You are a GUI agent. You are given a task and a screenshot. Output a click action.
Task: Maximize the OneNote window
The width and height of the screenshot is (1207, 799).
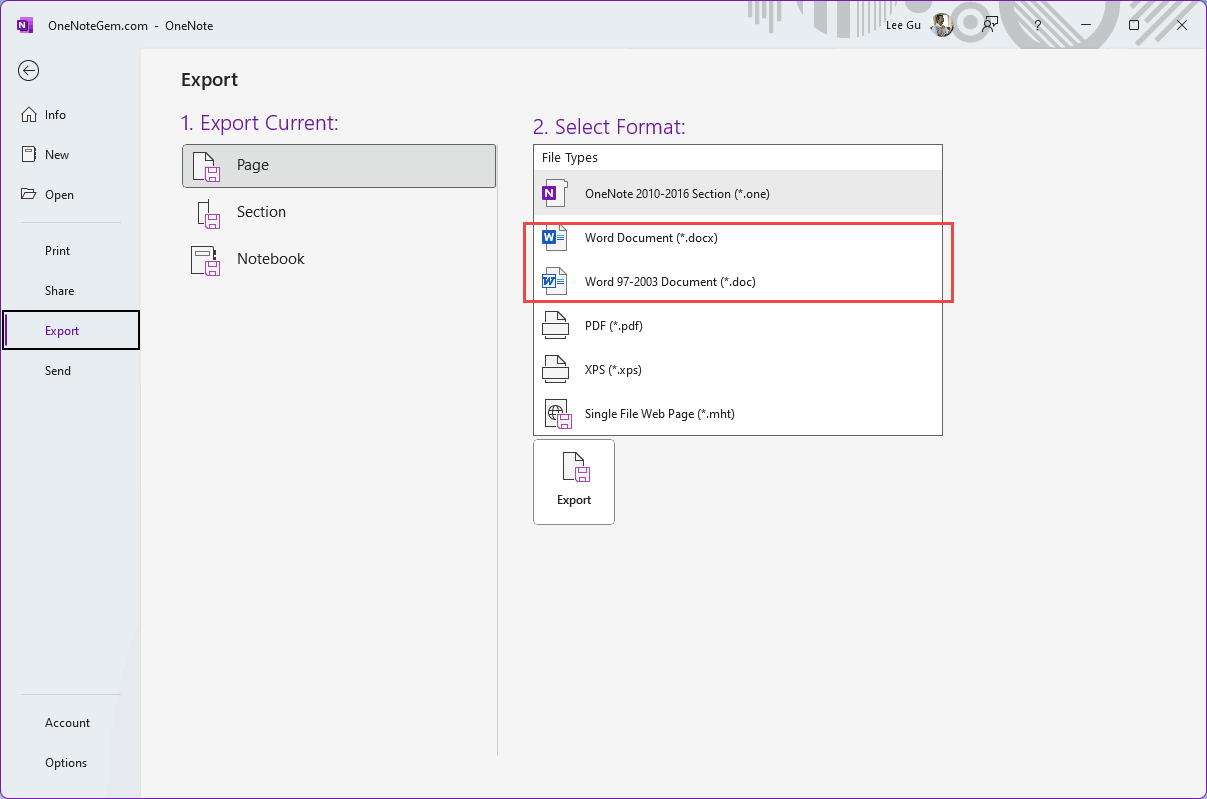click(x=1134, y=25)
